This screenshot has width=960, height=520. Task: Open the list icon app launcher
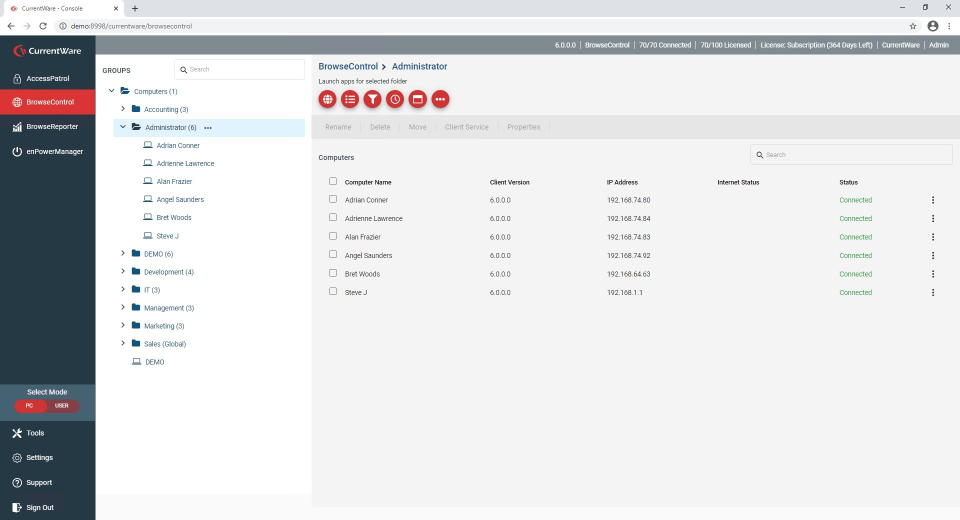(350, 99)
